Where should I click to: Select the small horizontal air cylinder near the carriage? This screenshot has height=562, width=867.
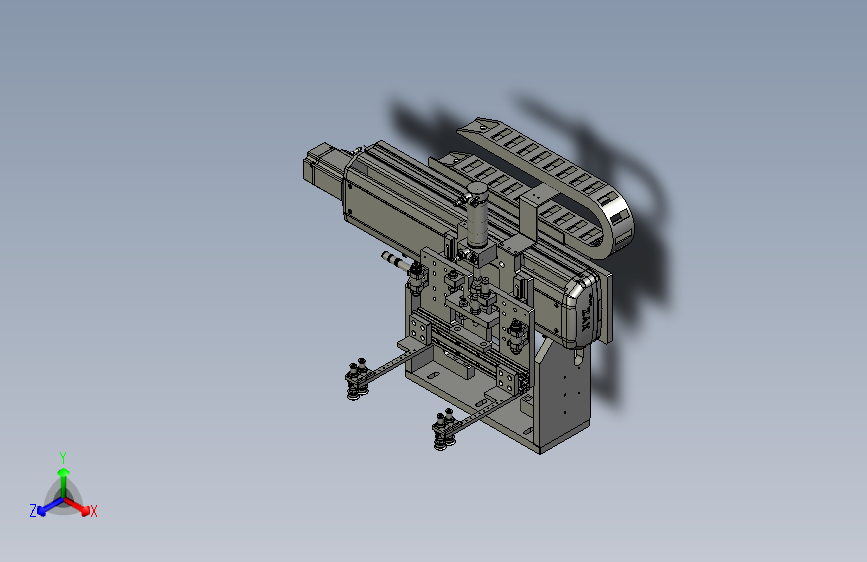(396, 261)
